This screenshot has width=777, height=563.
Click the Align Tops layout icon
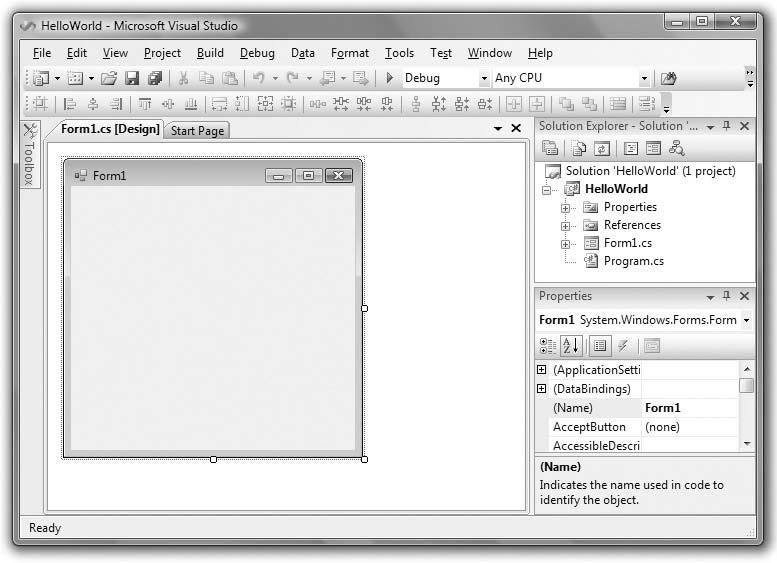click(145, 104)
